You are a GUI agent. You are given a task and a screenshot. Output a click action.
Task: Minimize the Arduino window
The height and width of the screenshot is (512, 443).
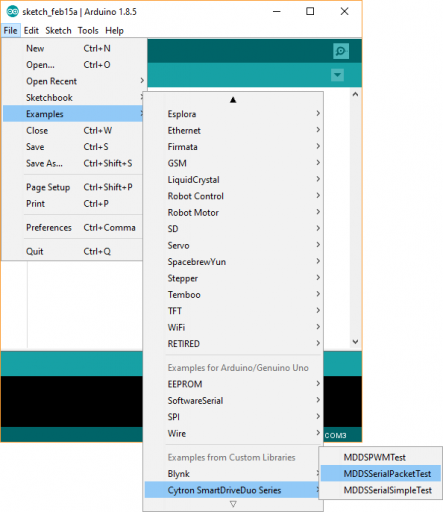point(276,11)
